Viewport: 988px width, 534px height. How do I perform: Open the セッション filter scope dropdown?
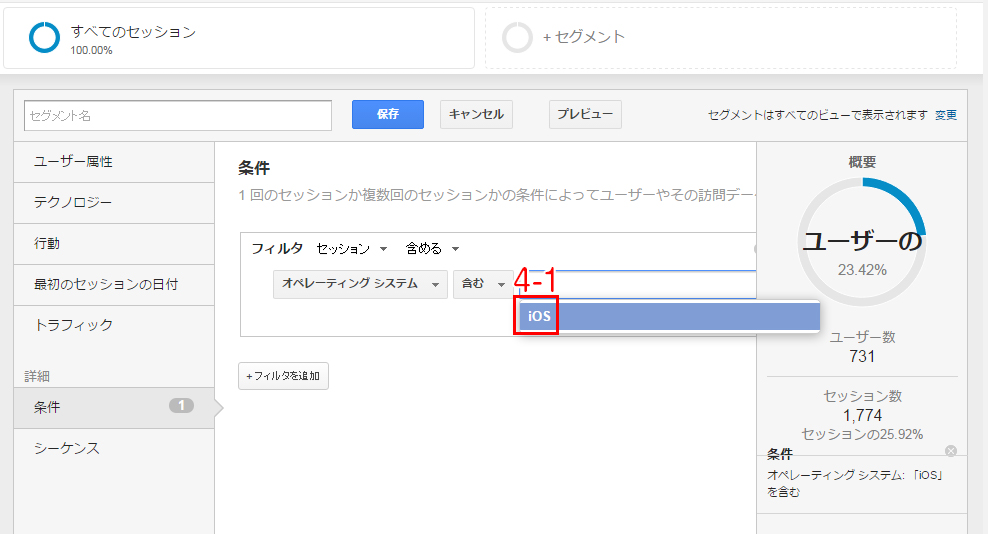coord(352,249)
